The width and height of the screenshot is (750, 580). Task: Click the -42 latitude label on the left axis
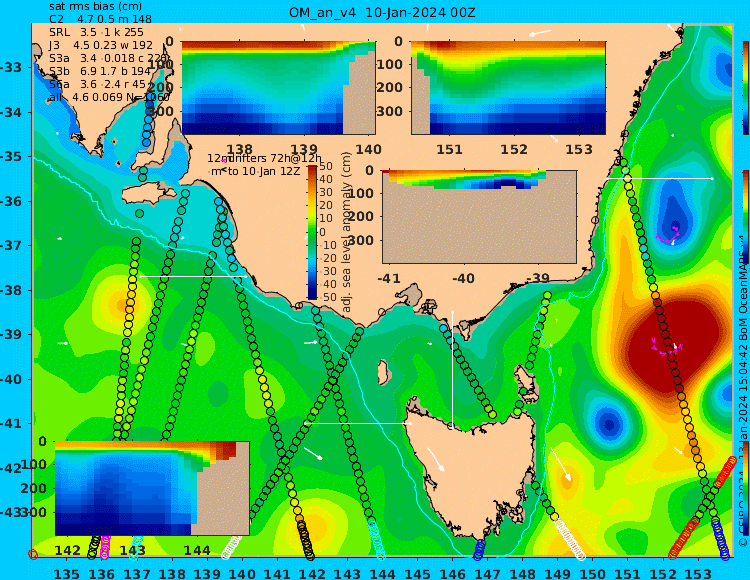pyautogui.click(x=11, y=468)
